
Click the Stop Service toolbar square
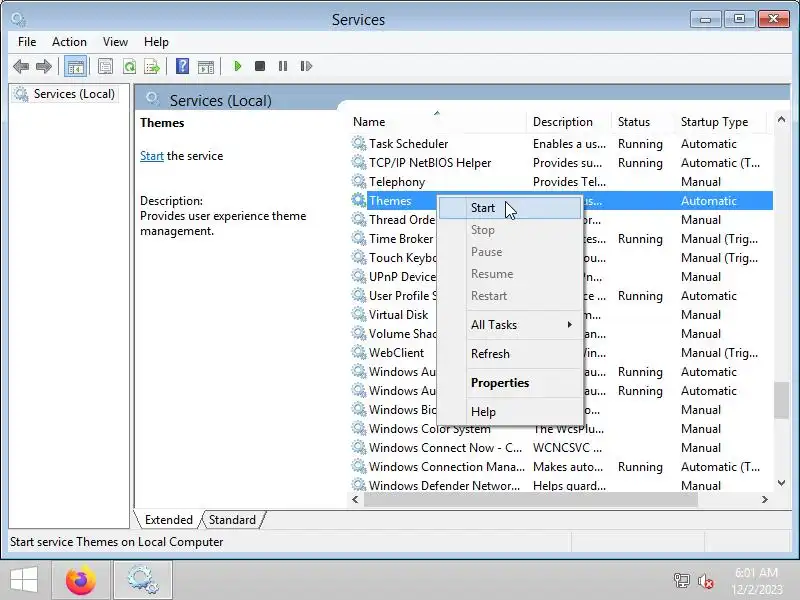[x=260, y=66]
